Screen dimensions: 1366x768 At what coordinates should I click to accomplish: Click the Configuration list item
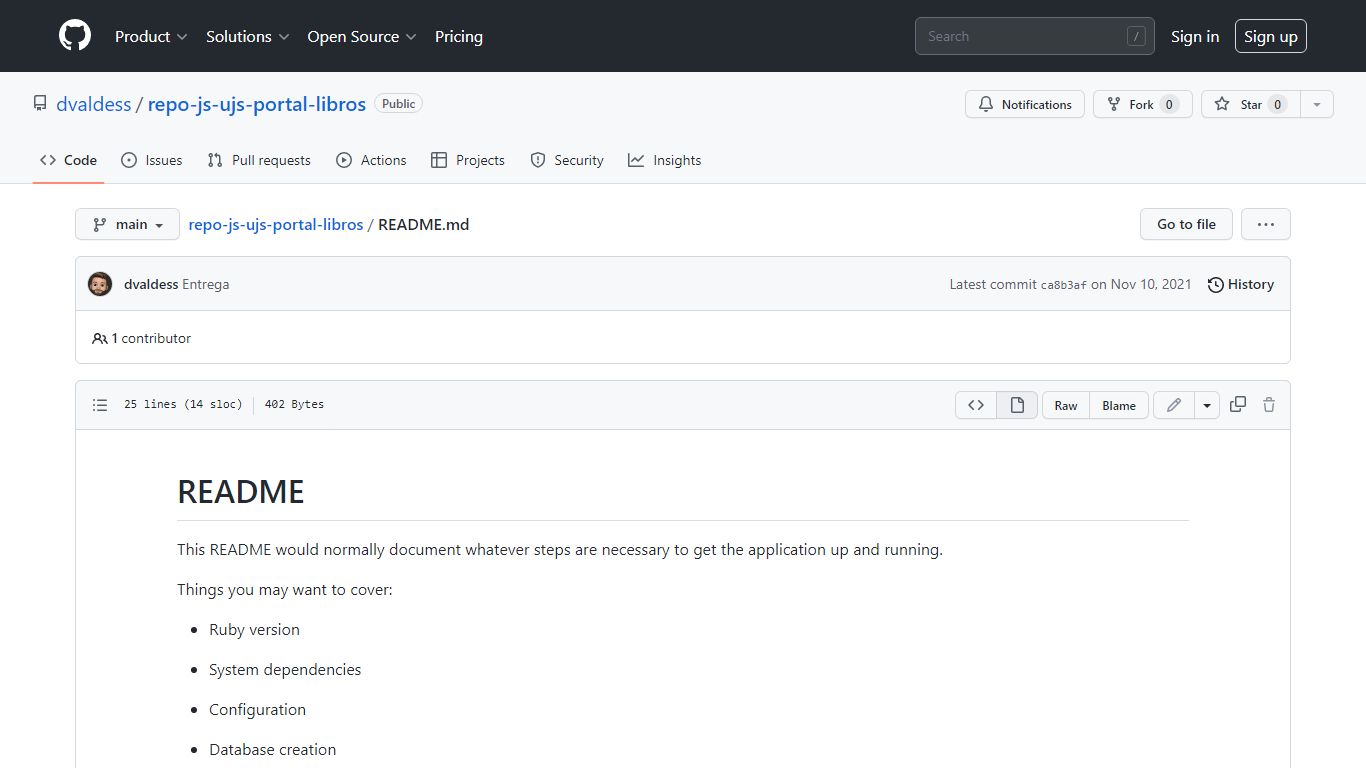pyautogui.click(x=257, y=709)
